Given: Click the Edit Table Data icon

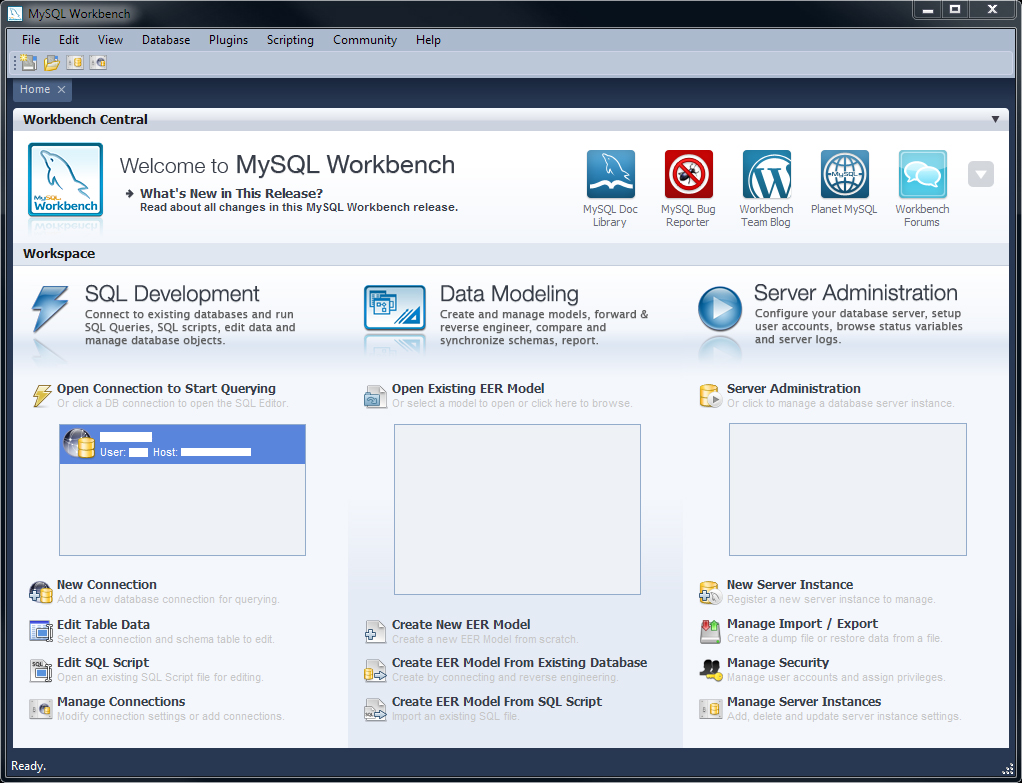Looking at the screenshot, I should click(x=40, y=631).
